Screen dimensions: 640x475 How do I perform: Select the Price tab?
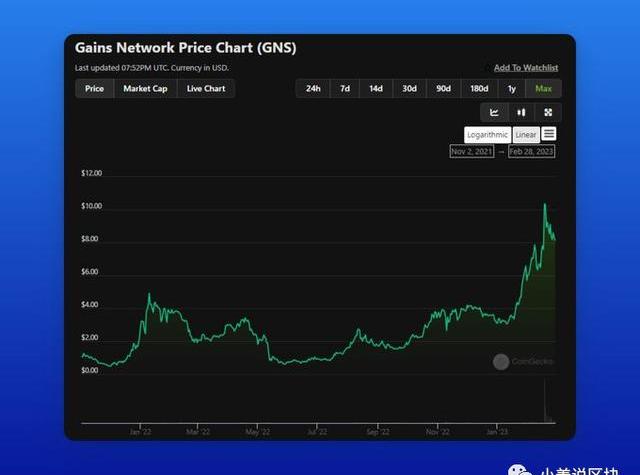pos(94,89)
